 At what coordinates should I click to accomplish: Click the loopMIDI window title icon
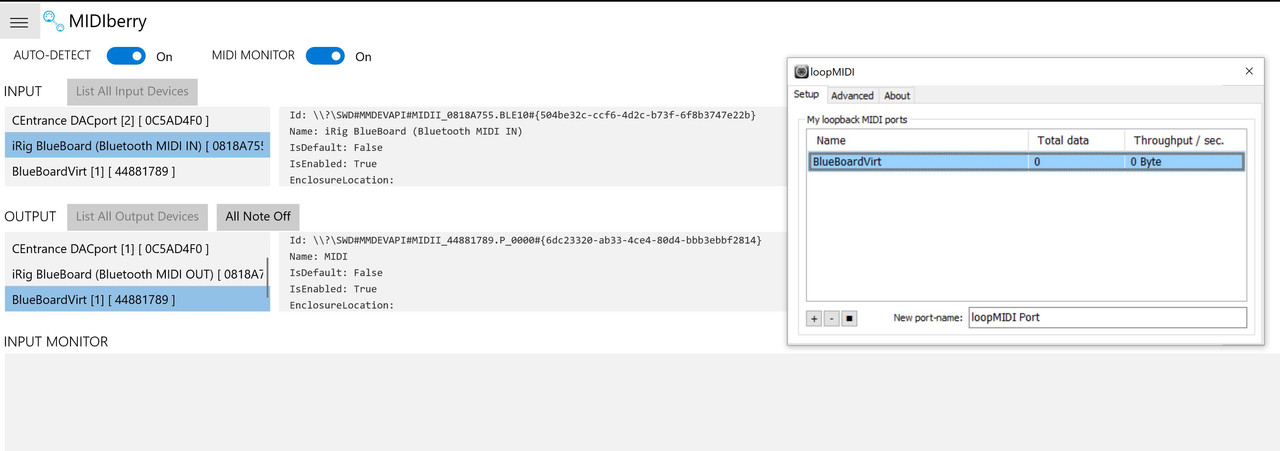coord(800,71)
